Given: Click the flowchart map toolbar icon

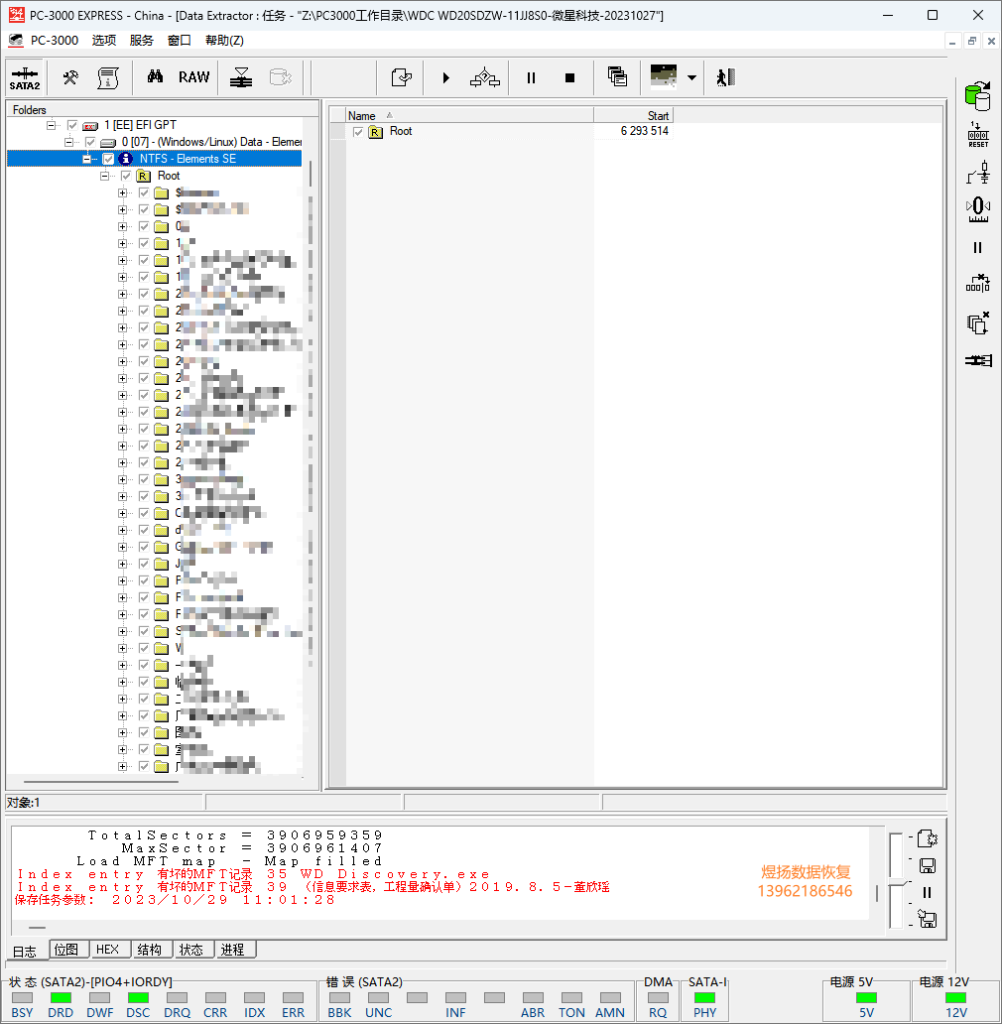Looking at the screenshot, I should click(x=485, y=78).
